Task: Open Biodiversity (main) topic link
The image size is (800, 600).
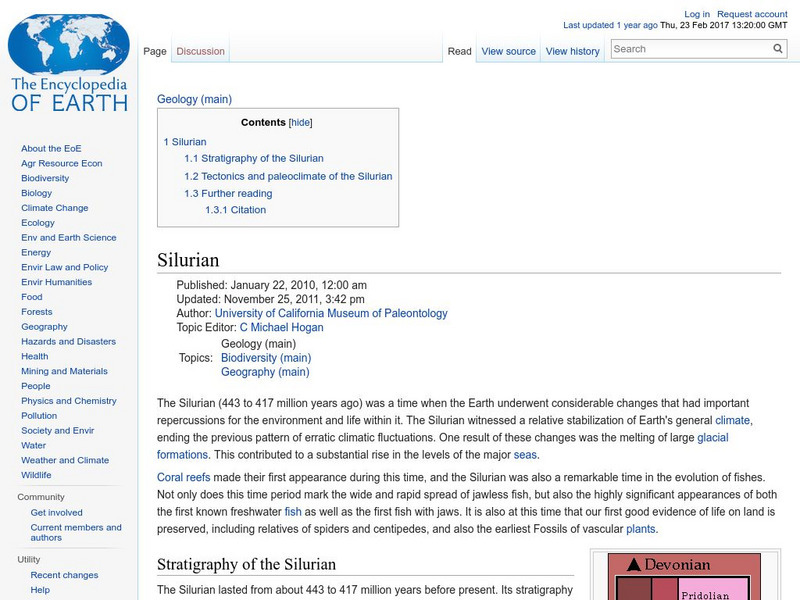Action: click(x=266, y=358)
